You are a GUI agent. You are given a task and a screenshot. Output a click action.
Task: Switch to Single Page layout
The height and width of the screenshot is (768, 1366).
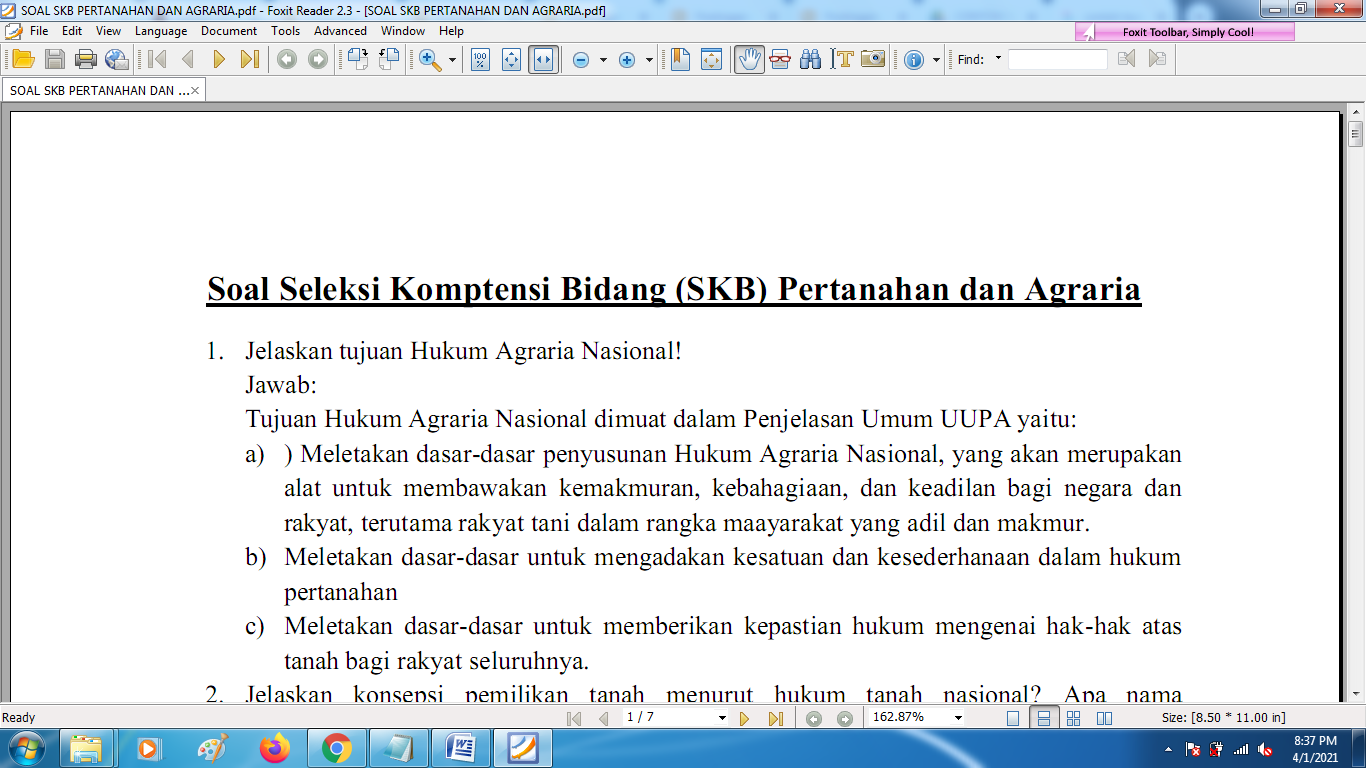1013,718
